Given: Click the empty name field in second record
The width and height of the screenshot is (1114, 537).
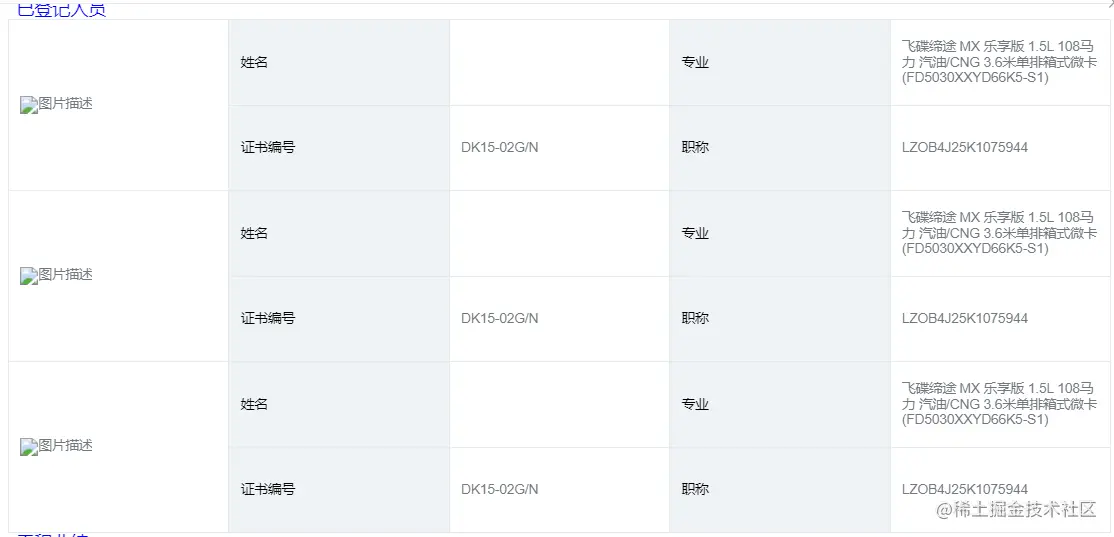Looking at the screenshot, I should 559,233.
